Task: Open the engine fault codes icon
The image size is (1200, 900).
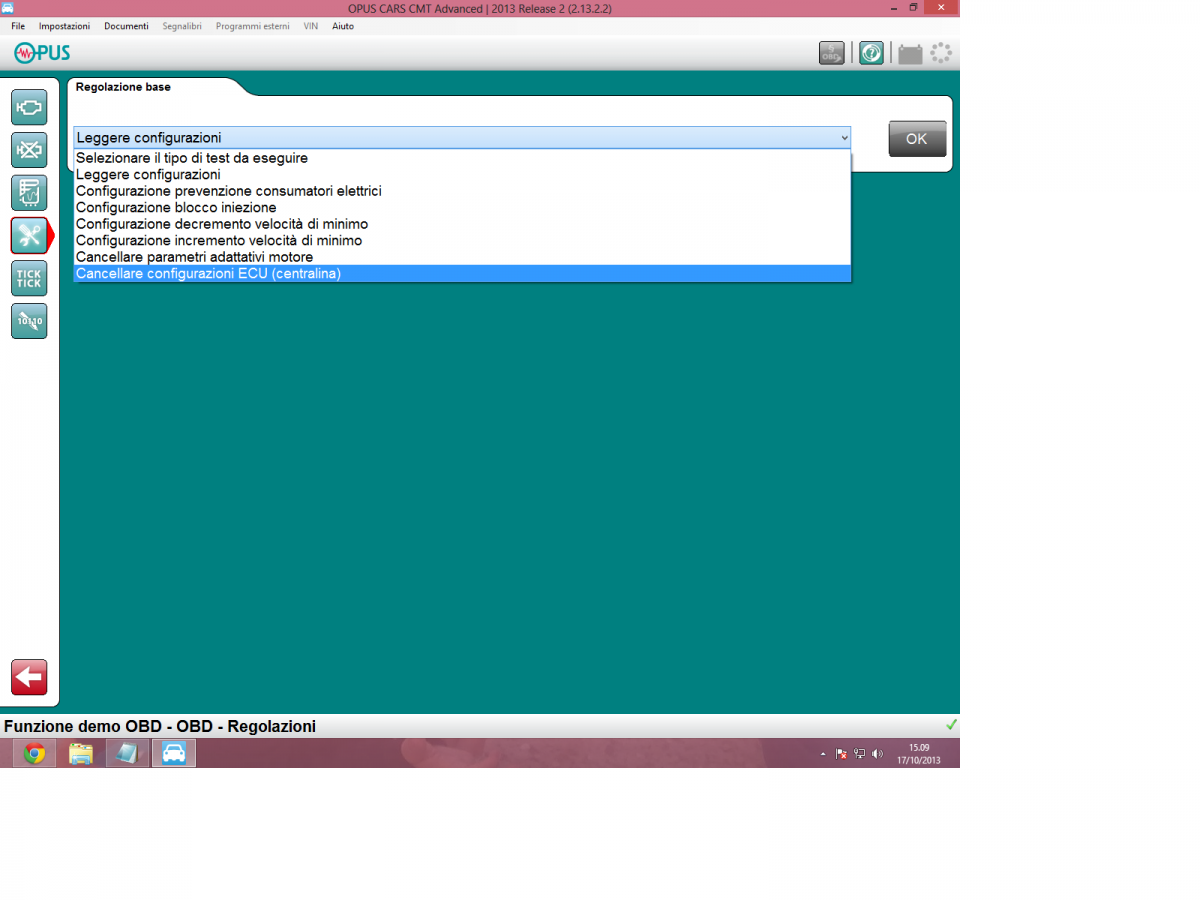Action: pos(29,106)
